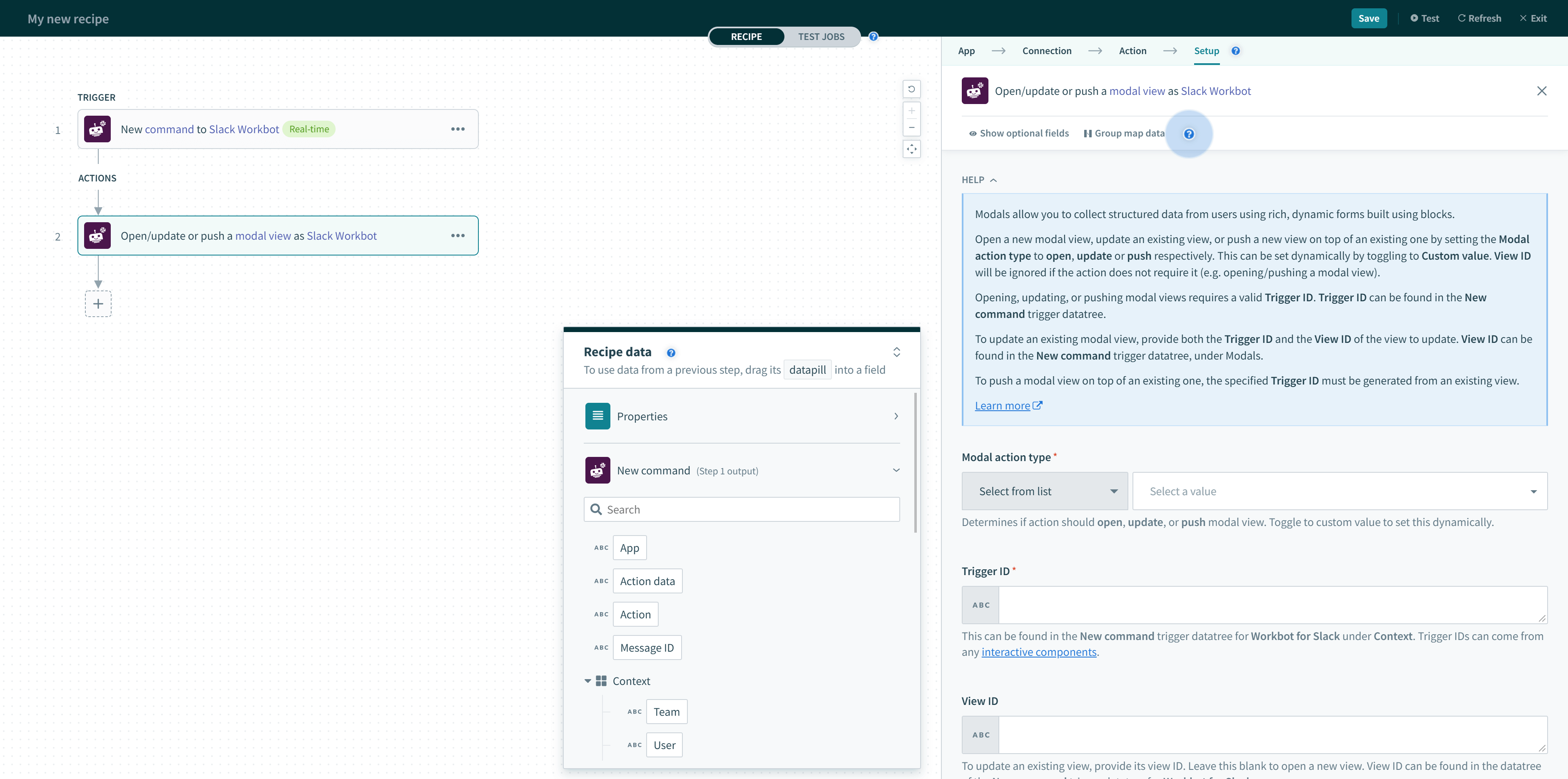Screen dimensions: 1568x779
Task: Click interactive components hyperlink
Action: (x=1039, y=651)
